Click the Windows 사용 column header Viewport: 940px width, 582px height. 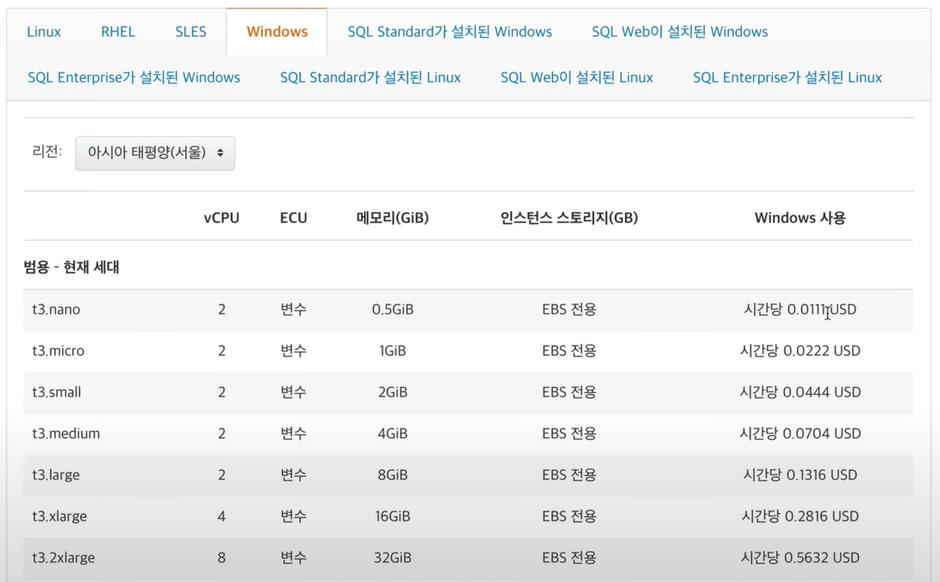point(800,218)
